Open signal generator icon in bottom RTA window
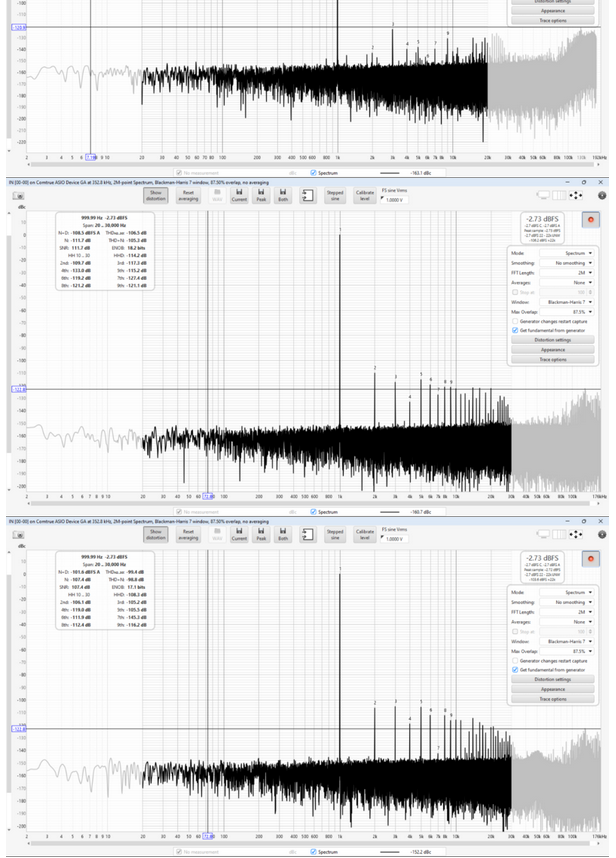 tap(307, 534)
